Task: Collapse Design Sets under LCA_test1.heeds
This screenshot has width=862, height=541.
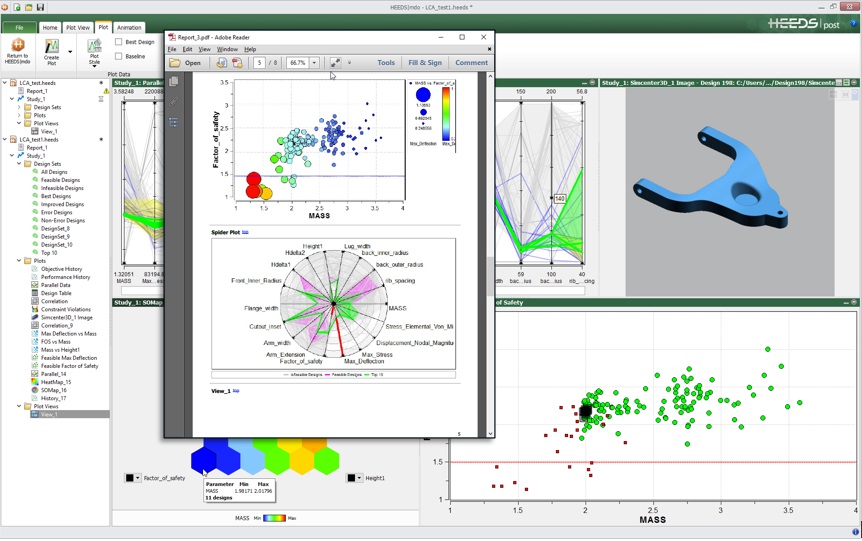Action: pyautogui.click(x=19, y=164)
